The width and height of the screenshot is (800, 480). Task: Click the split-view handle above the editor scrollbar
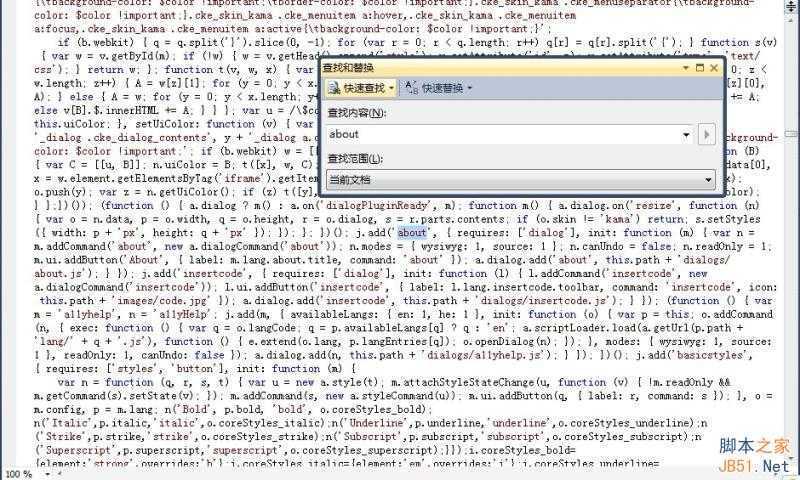coord(791,7)
